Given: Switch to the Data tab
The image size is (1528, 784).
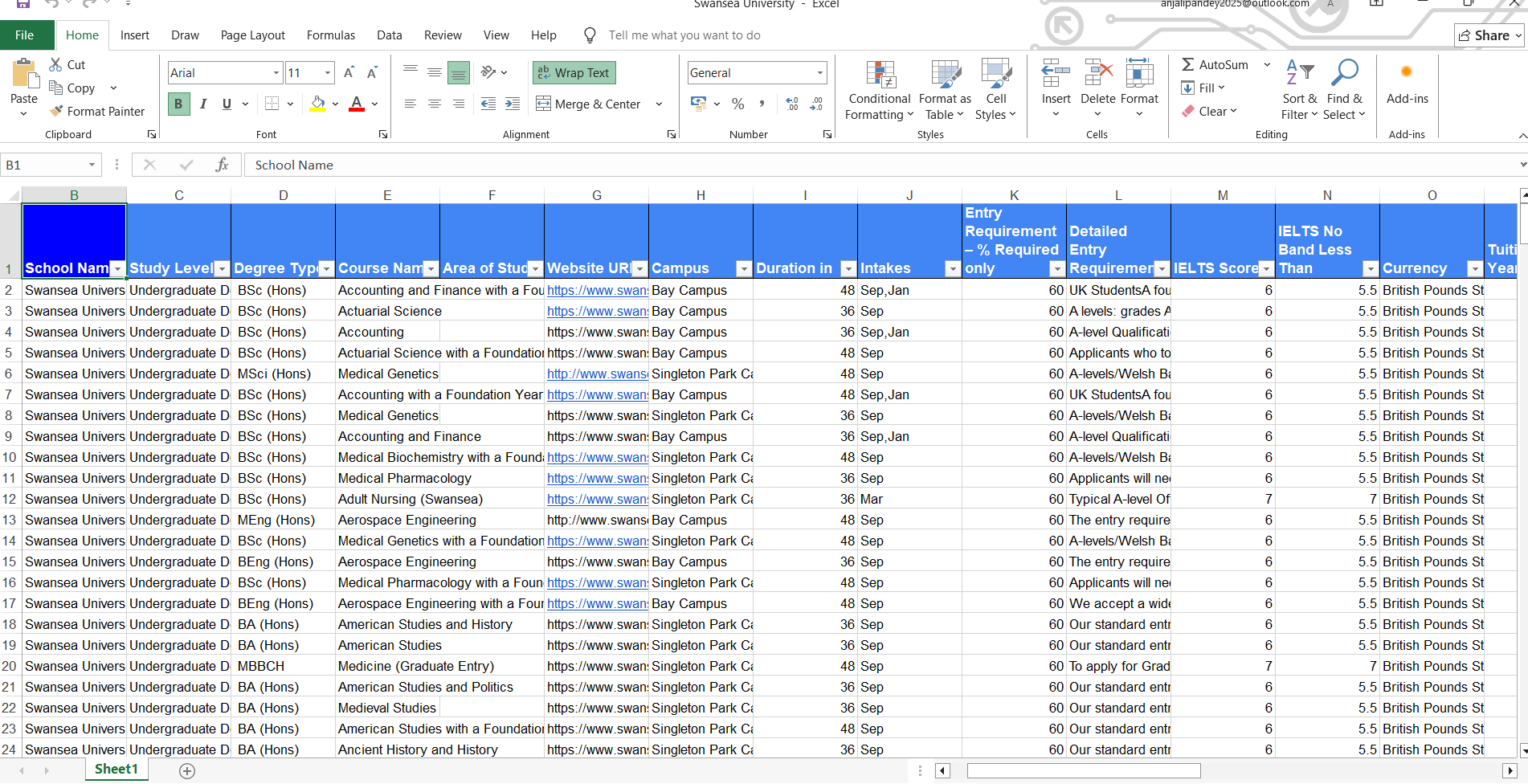Looking at the screenshot, I should point(390,35).
